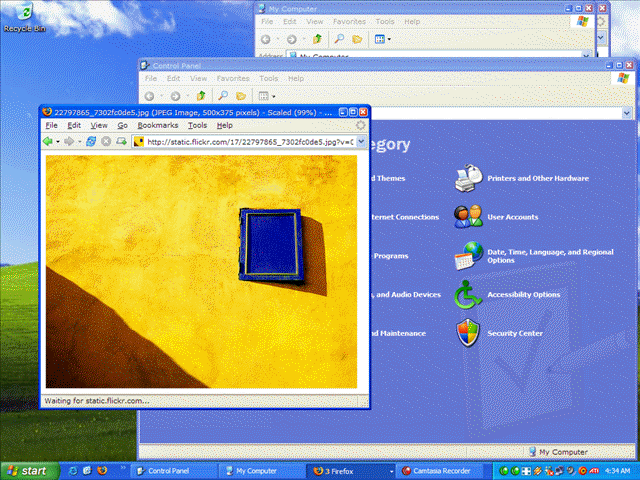Open Accessibility Options wheelchair icon
The height and width of the screenshot is (480, 640).
click(467, 294)
